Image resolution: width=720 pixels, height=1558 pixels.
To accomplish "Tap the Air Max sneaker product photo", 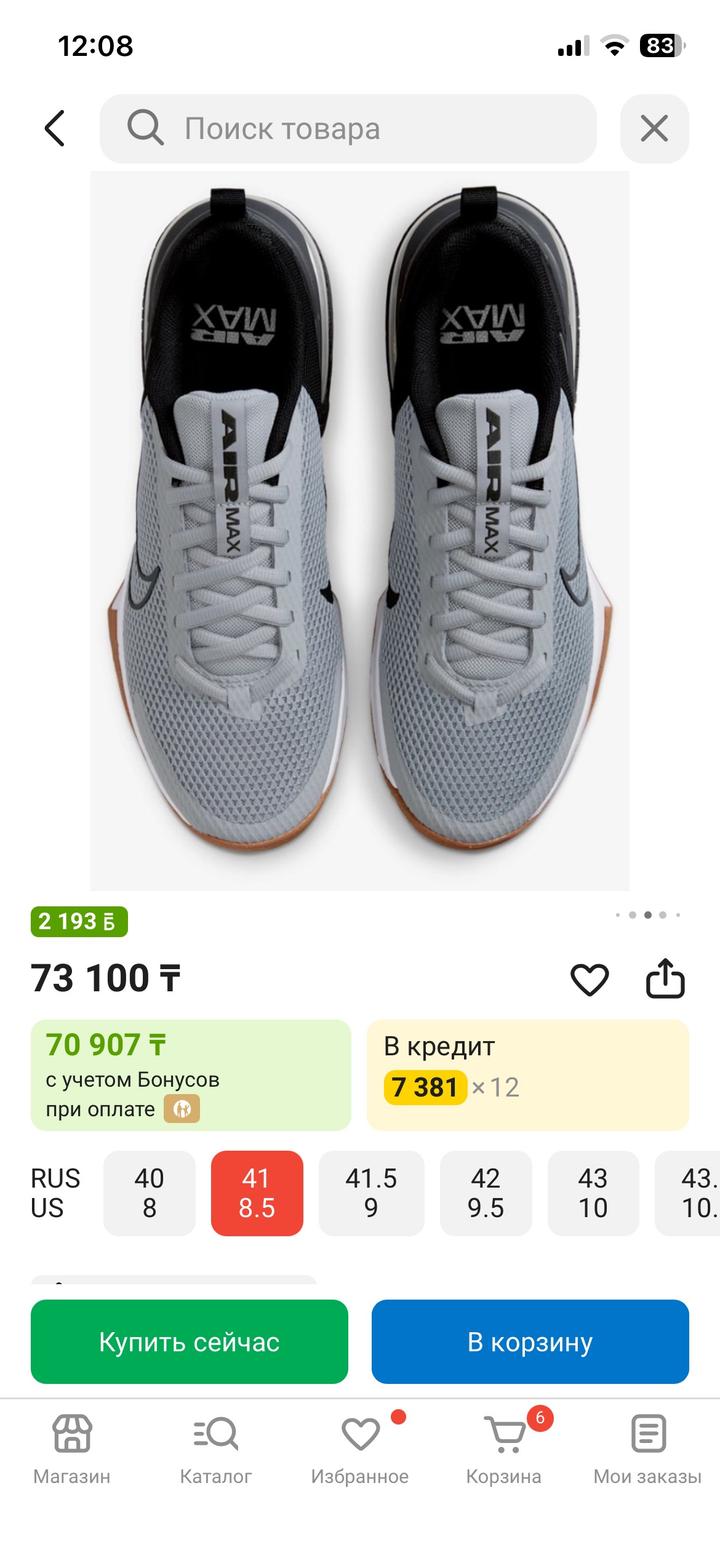I will pos(360,530).
